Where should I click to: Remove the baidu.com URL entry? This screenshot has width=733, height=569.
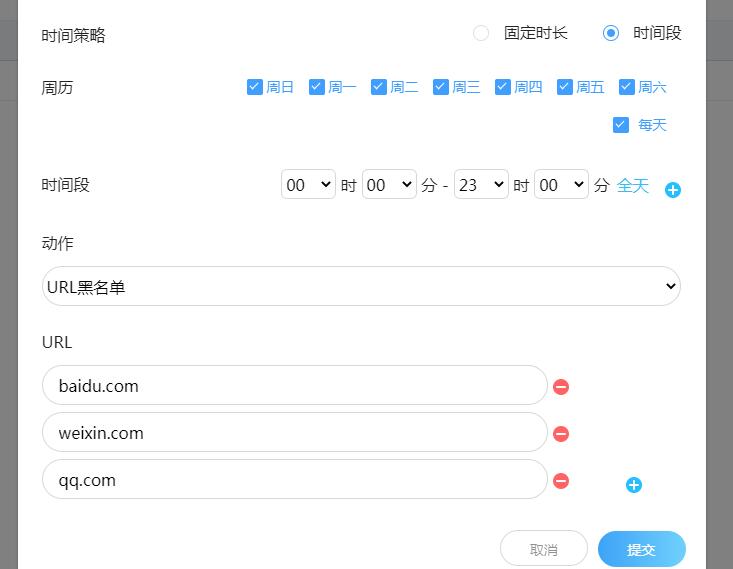click(x=561, y=387)
